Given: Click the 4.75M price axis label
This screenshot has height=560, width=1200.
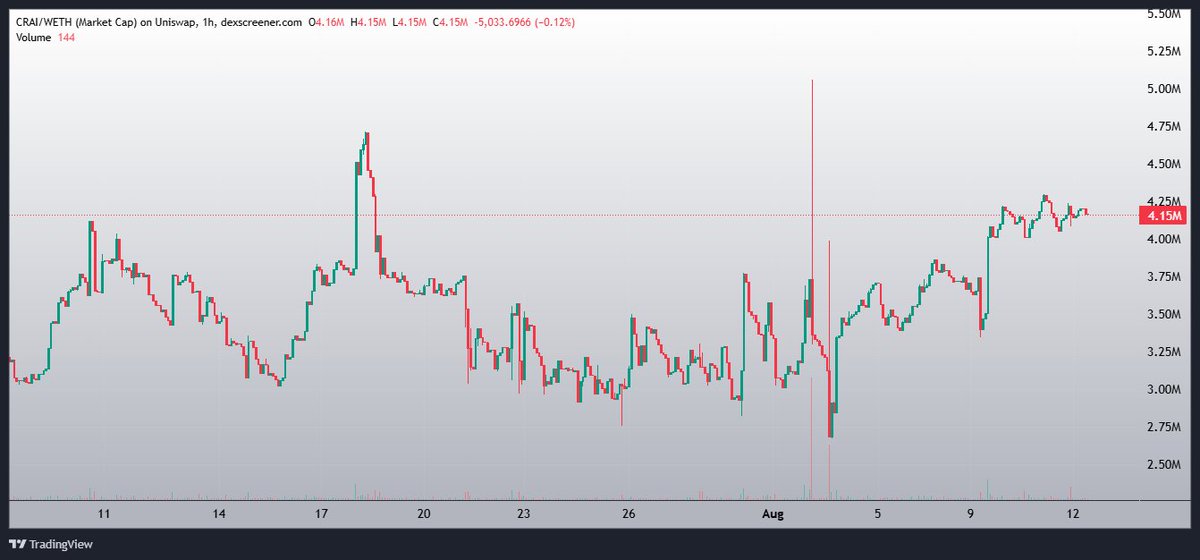Looking at the screenshot, I should coord(1163,126).
